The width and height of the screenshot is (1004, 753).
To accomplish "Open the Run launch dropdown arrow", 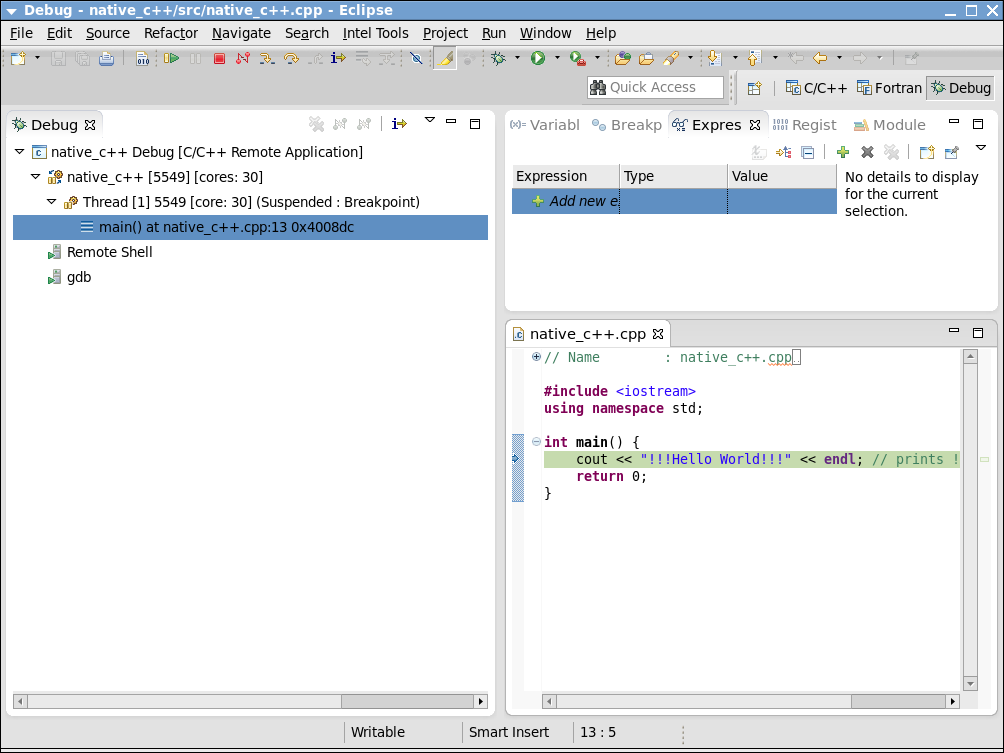I will pos(557,58).
